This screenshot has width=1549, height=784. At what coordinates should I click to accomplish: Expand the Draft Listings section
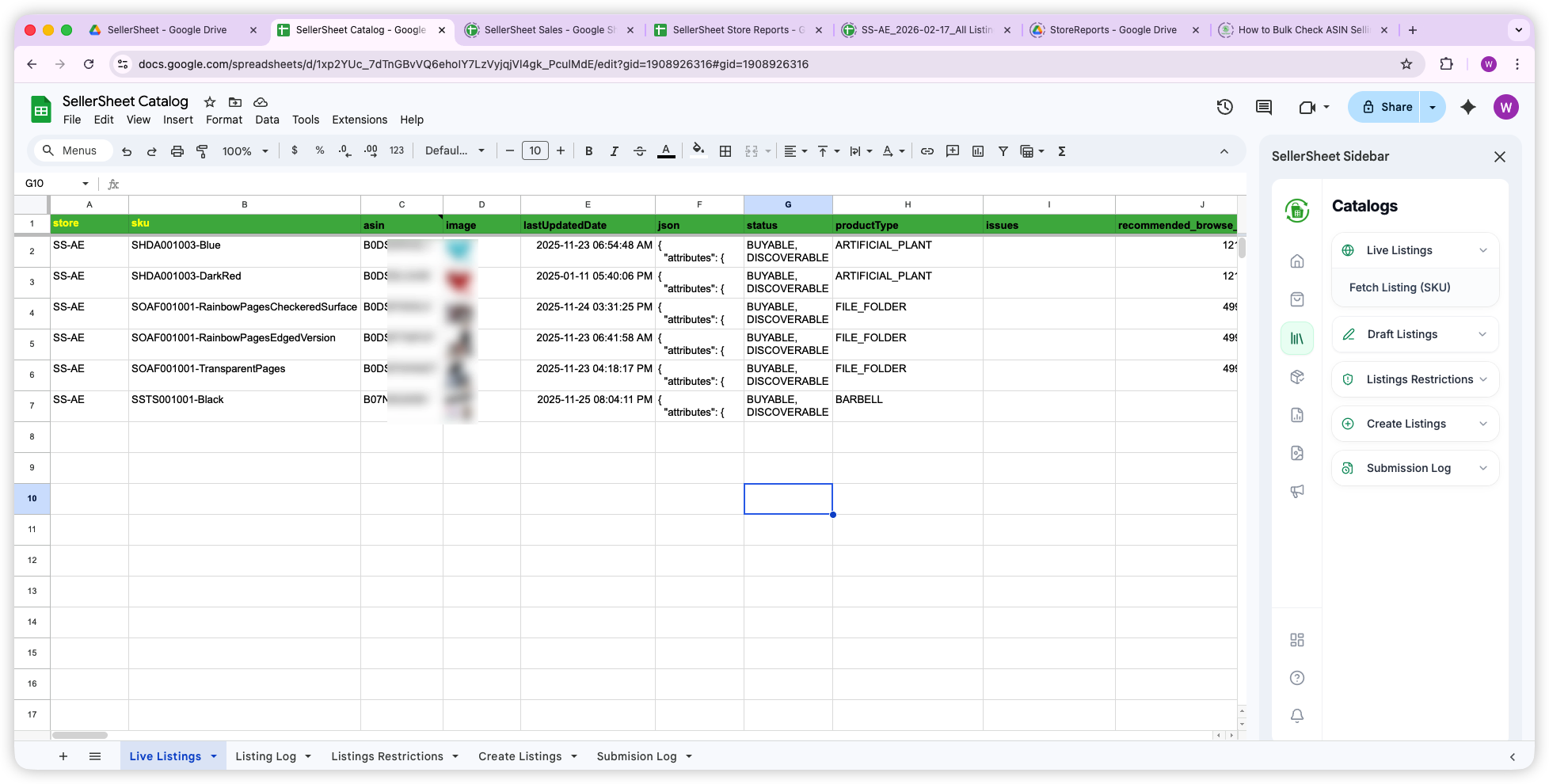1484,333
